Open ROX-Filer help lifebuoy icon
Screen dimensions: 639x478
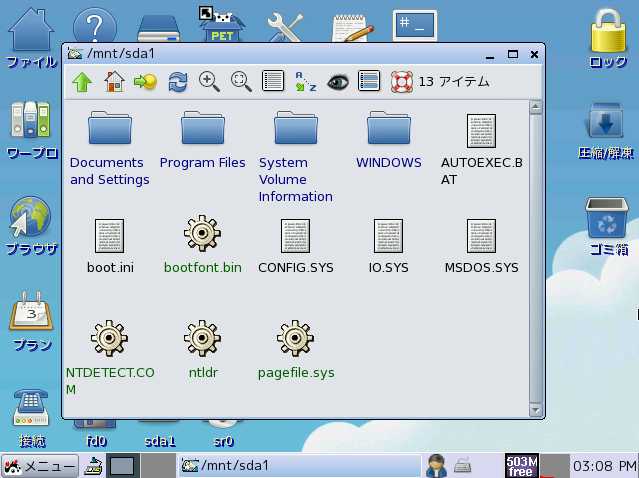[401, 82]
